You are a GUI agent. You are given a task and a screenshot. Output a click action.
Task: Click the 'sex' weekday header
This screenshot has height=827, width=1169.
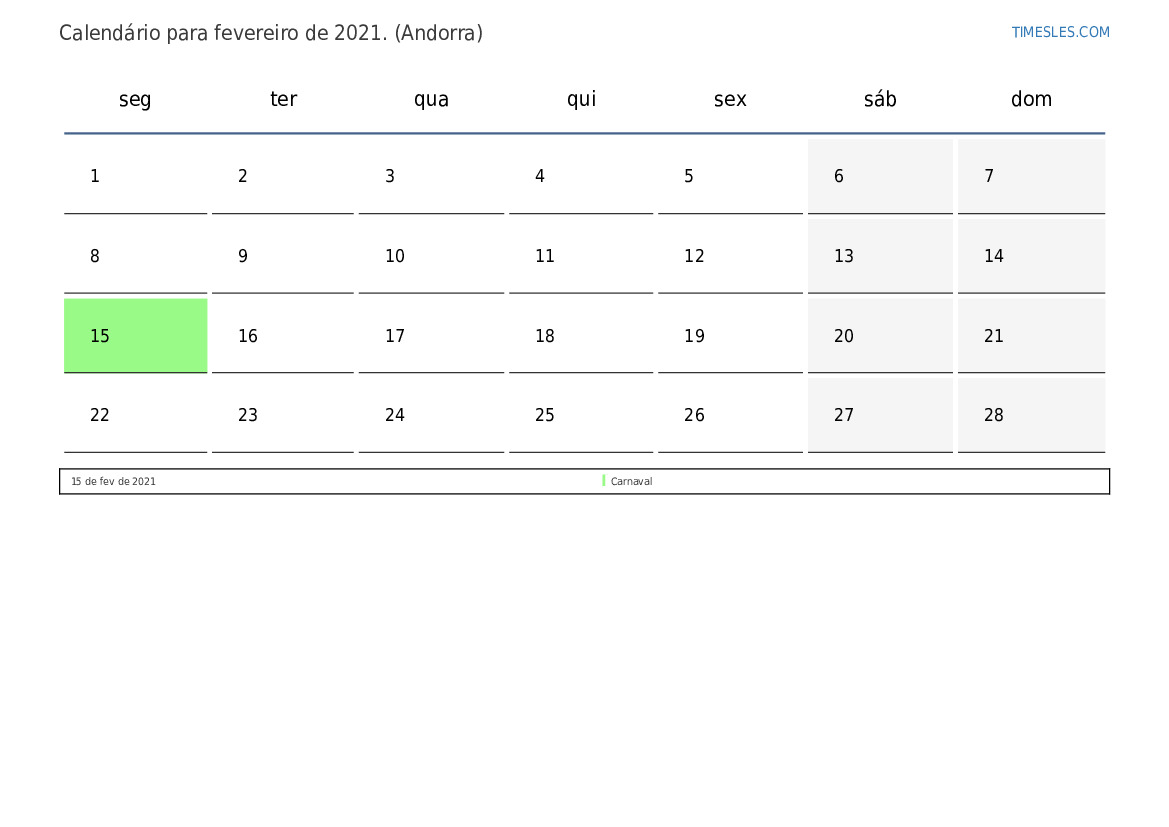[x=730, y=99]
